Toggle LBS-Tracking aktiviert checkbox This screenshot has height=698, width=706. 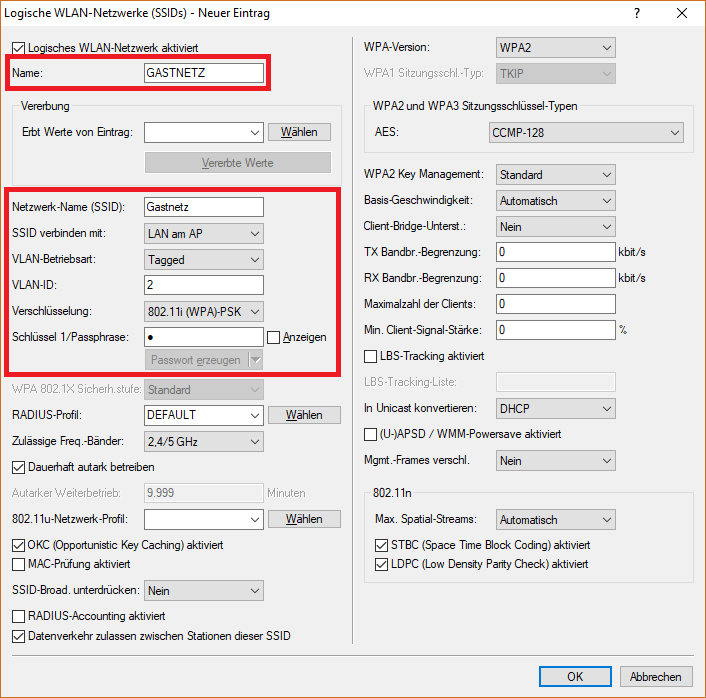[371, 356]
